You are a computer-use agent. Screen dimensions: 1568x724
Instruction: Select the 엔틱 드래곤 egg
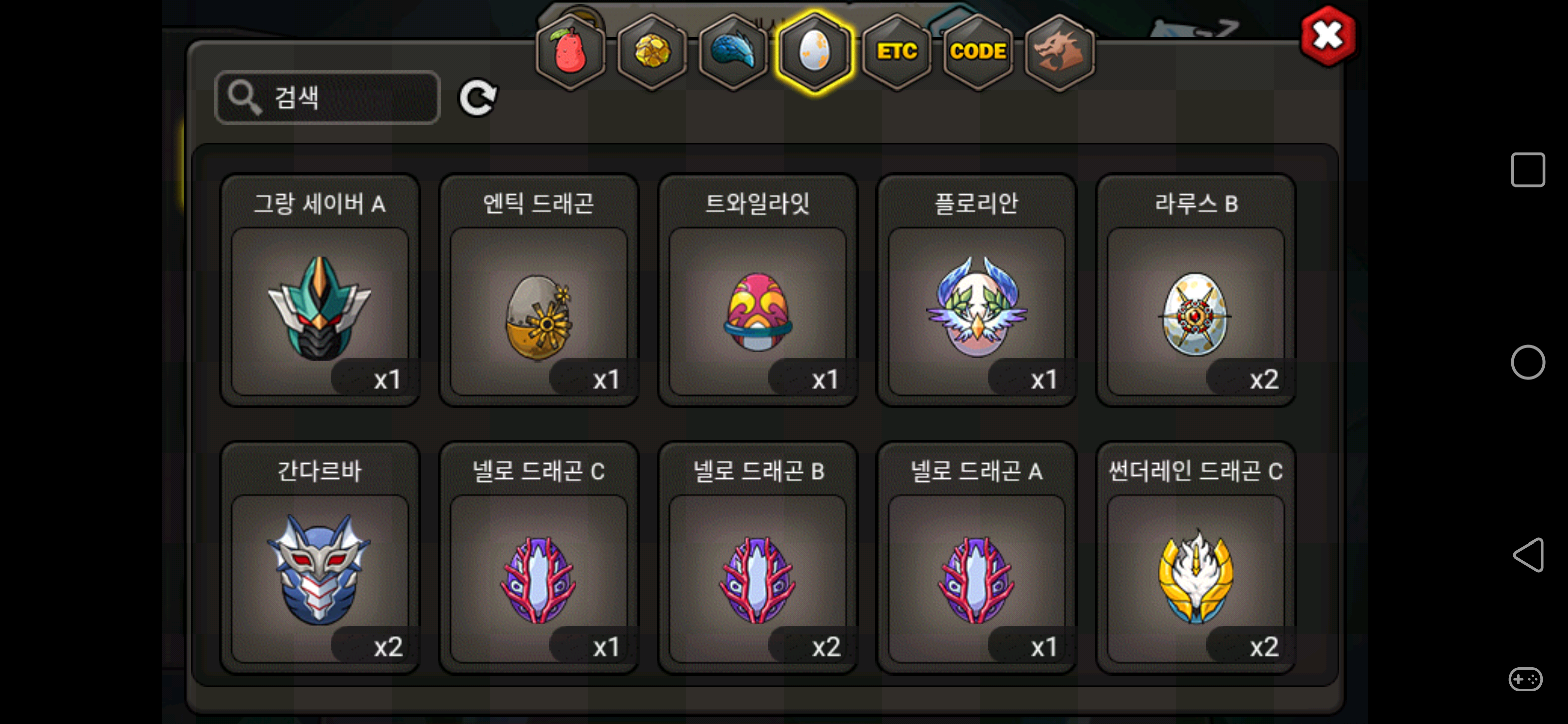coord(539,291)
